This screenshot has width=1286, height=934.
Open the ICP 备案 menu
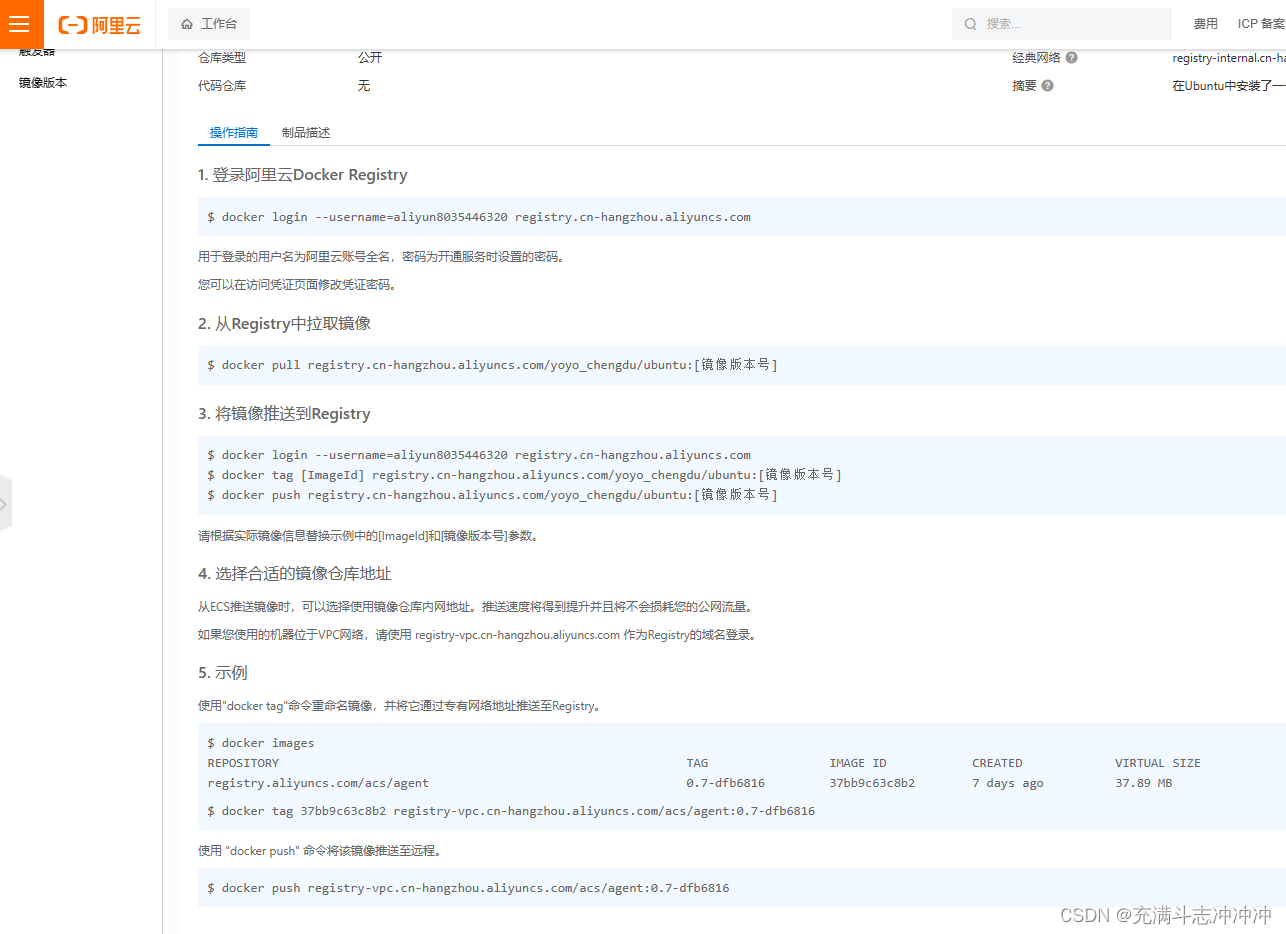(1261, 24)
